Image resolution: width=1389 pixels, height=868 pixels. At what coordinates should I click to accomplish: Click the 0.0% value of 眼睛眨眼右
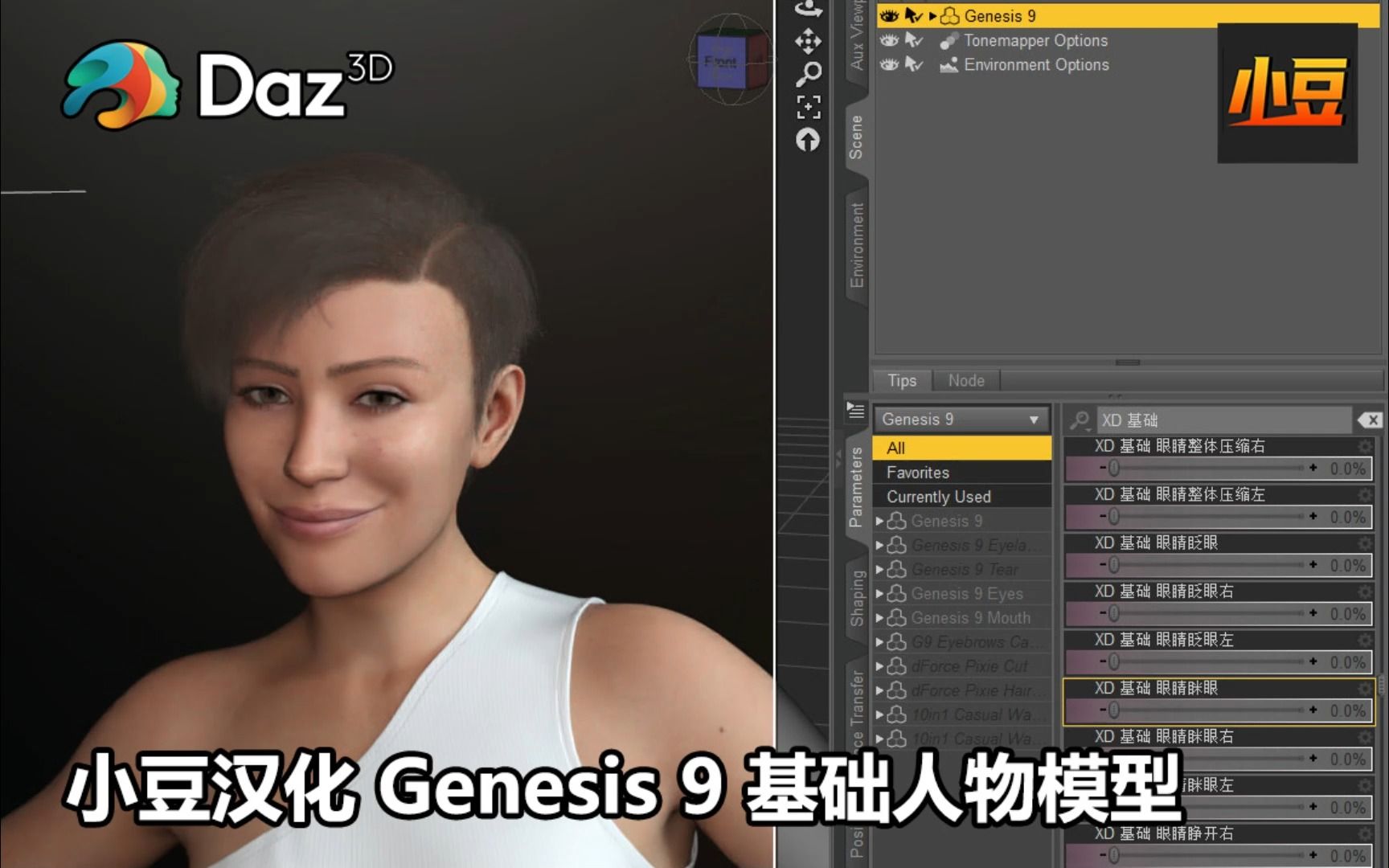(1348, 614)
